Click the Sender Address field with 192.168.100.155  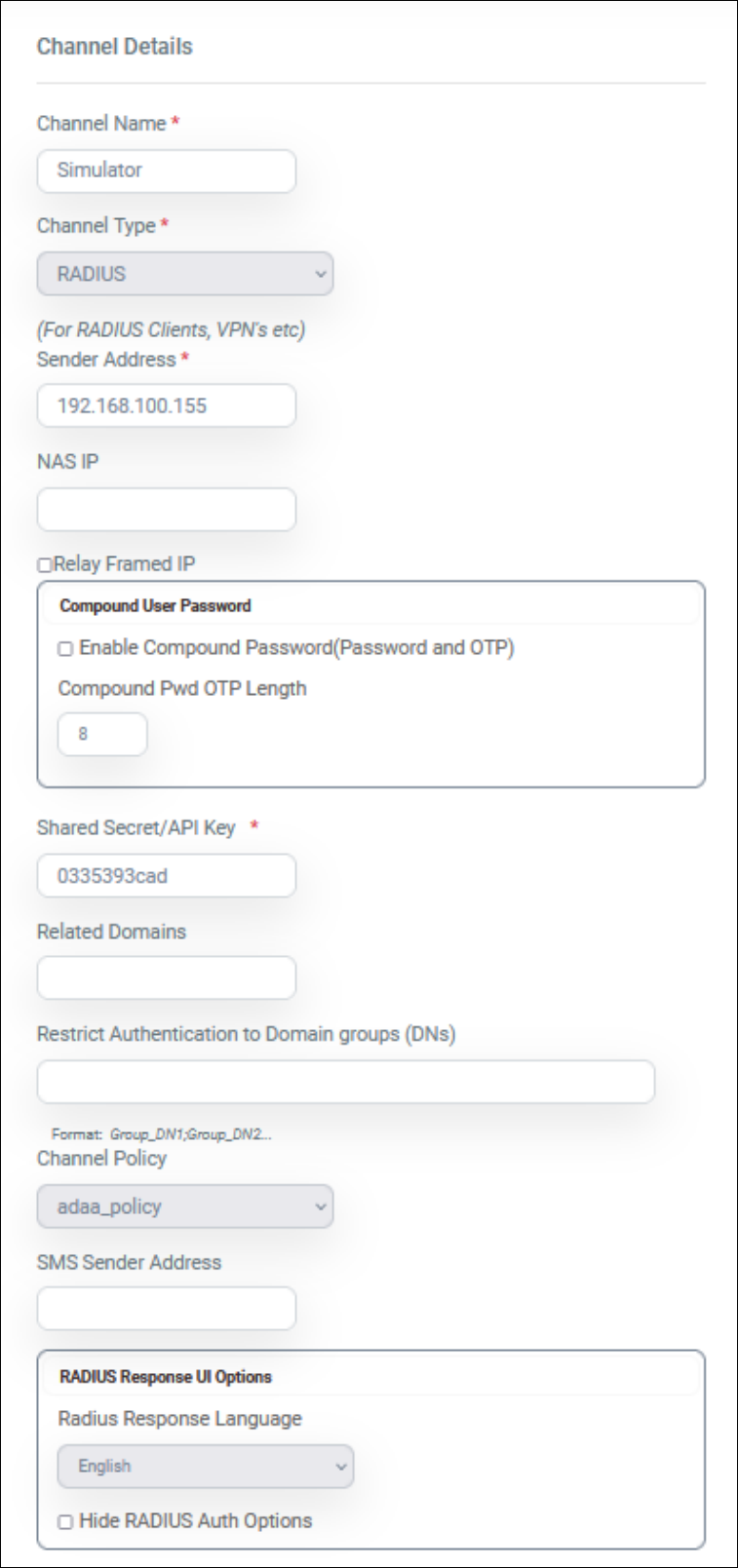166,405
